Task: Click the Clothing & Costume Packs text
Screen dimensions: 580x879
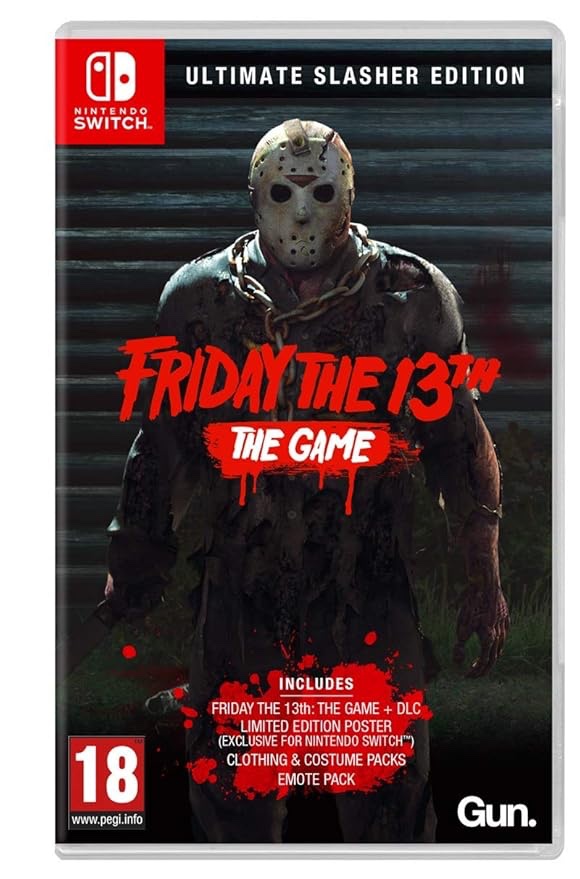Action: (316, 760)
